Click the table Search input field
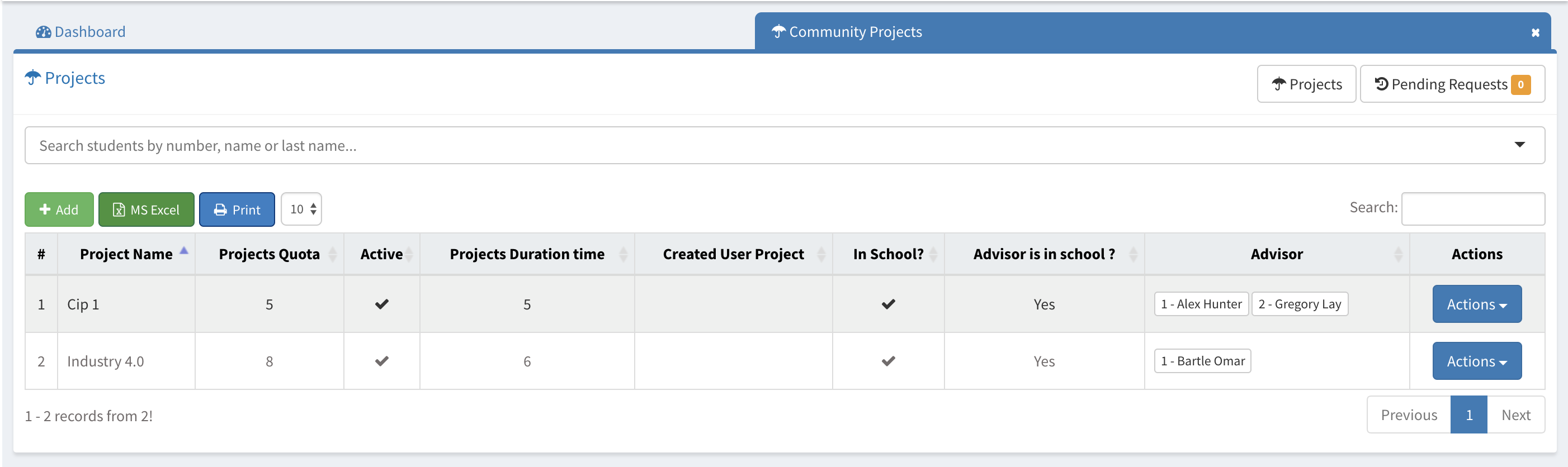This screenshot has height=467, width=1568. click(x=1472, y=208)
